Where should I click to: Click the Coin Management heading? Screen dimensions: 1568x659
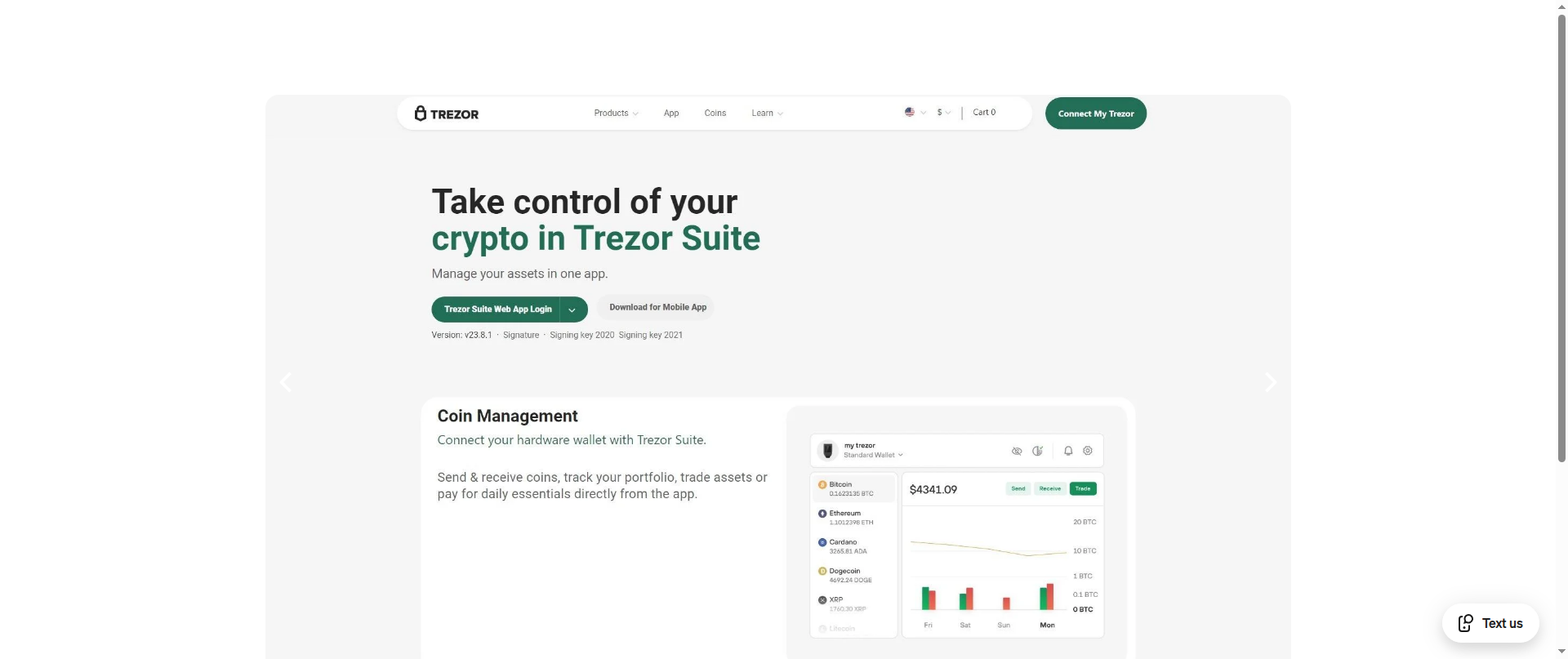[x=507, y=416]
